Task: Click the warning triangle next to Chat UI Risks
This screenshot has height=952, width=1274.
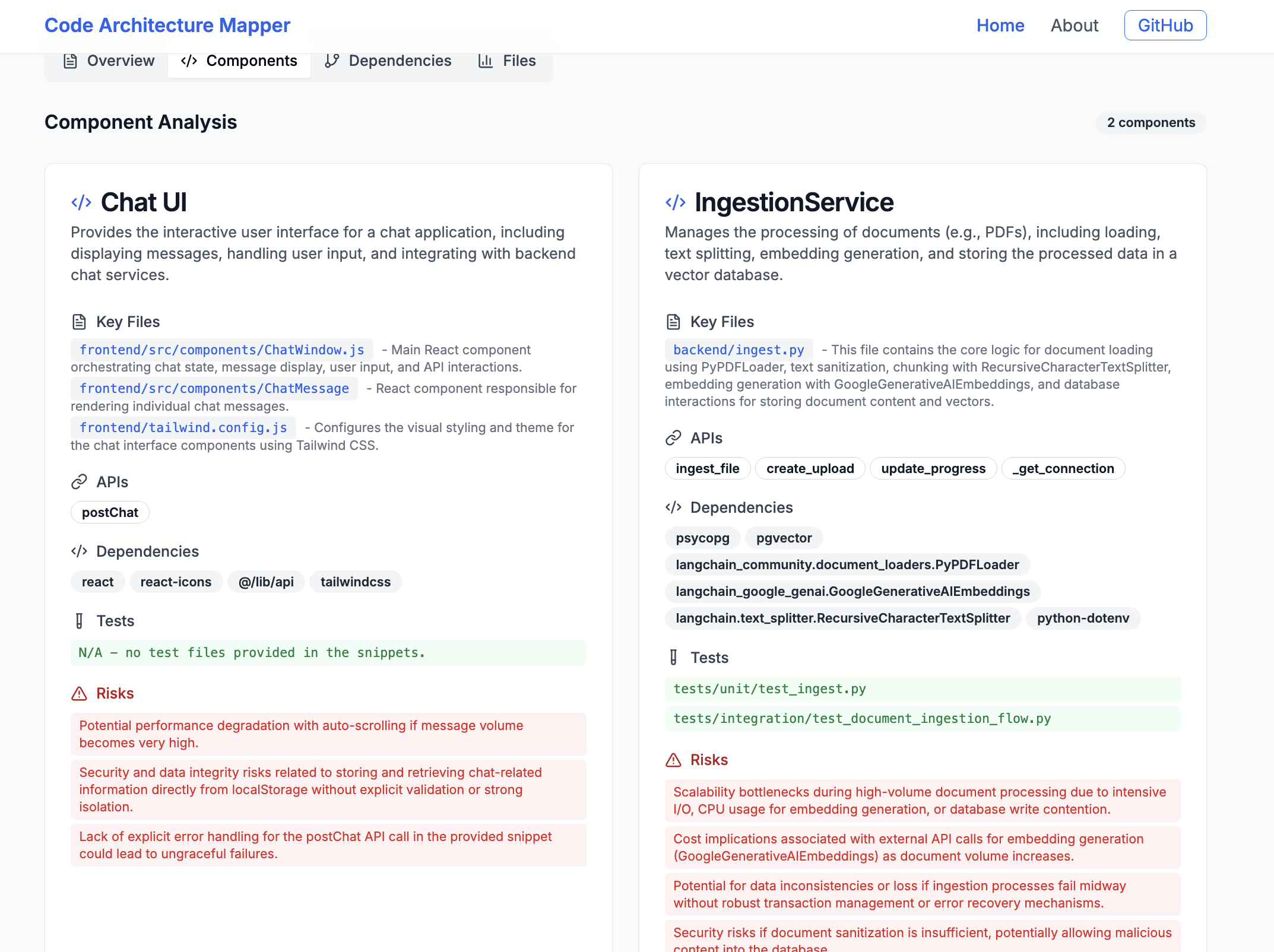Action: (79, 693)
